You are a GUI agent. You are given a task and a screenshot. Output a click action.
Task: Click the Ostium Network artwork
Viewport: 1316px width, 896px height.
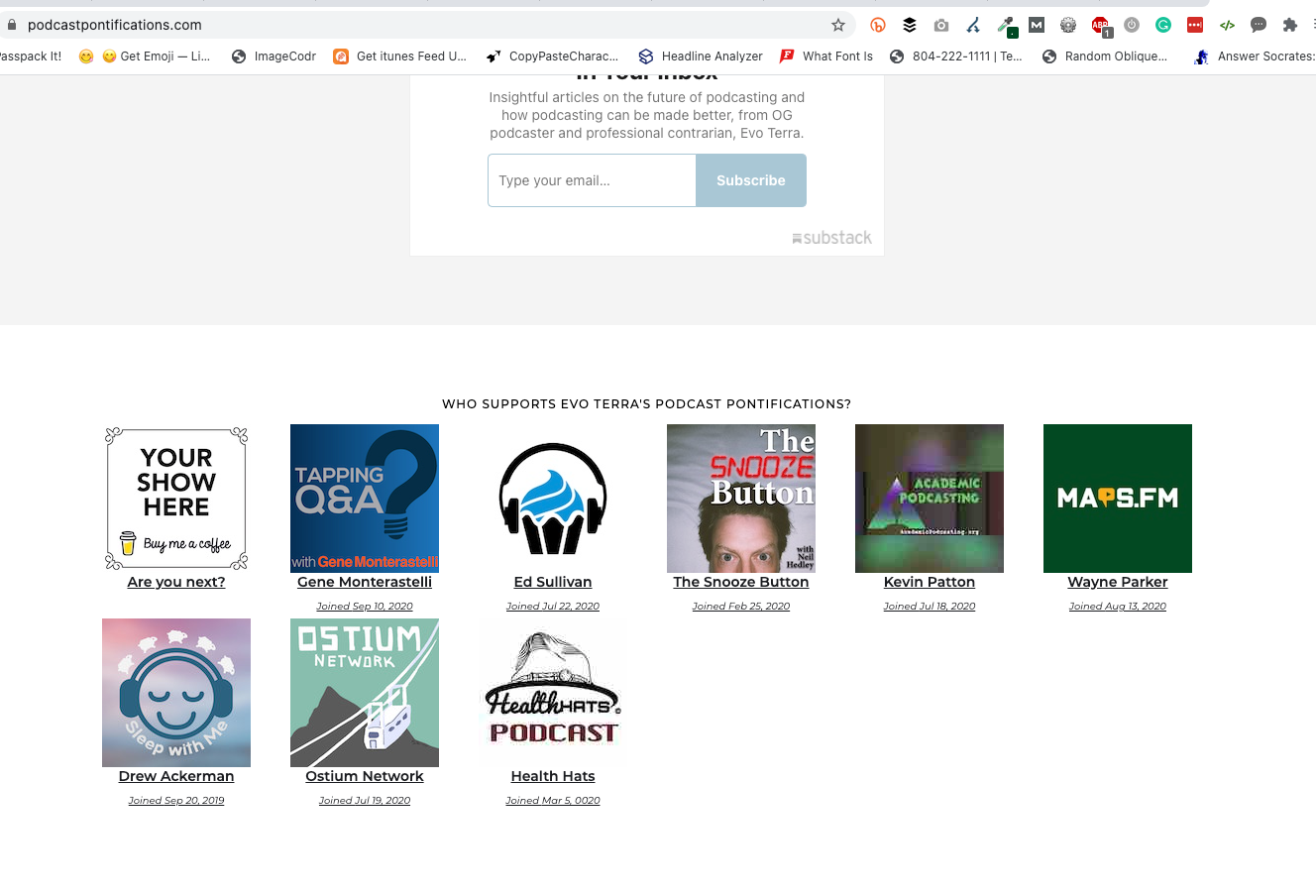point(365,693)
